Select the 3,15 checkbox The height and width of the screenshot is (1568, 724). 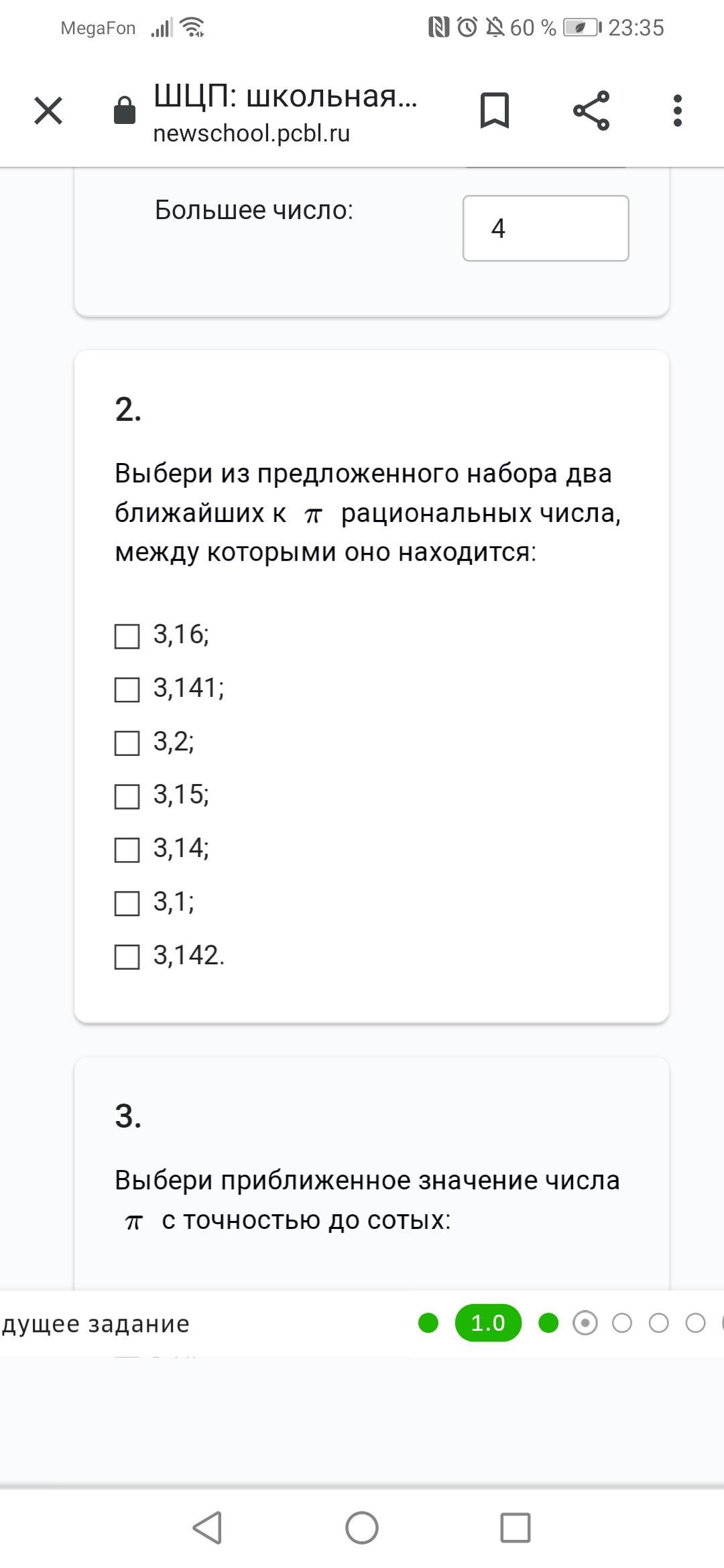pos(127,797)
